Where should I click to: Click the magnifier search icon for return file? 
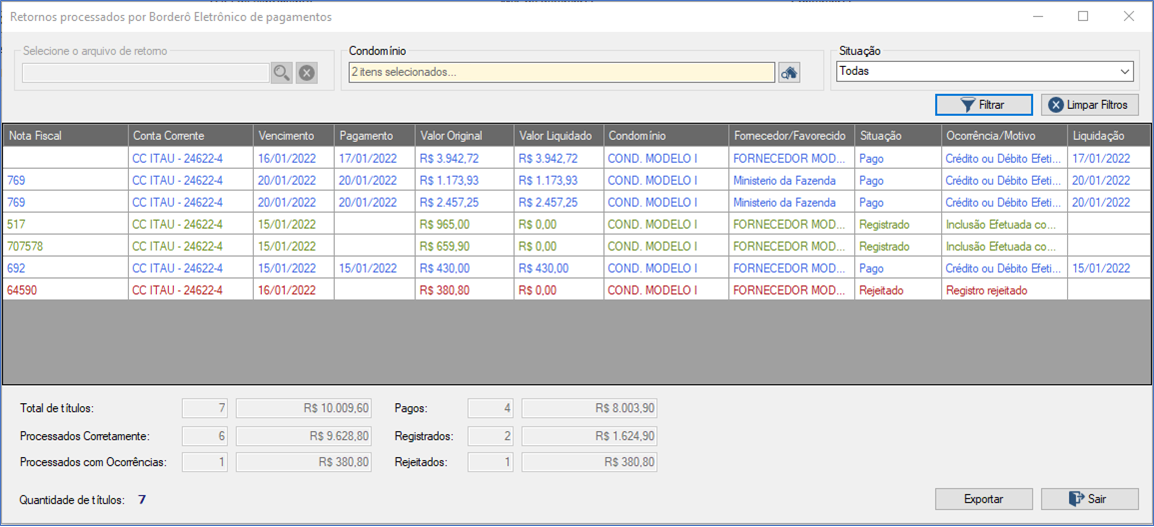tap(281, 73)
